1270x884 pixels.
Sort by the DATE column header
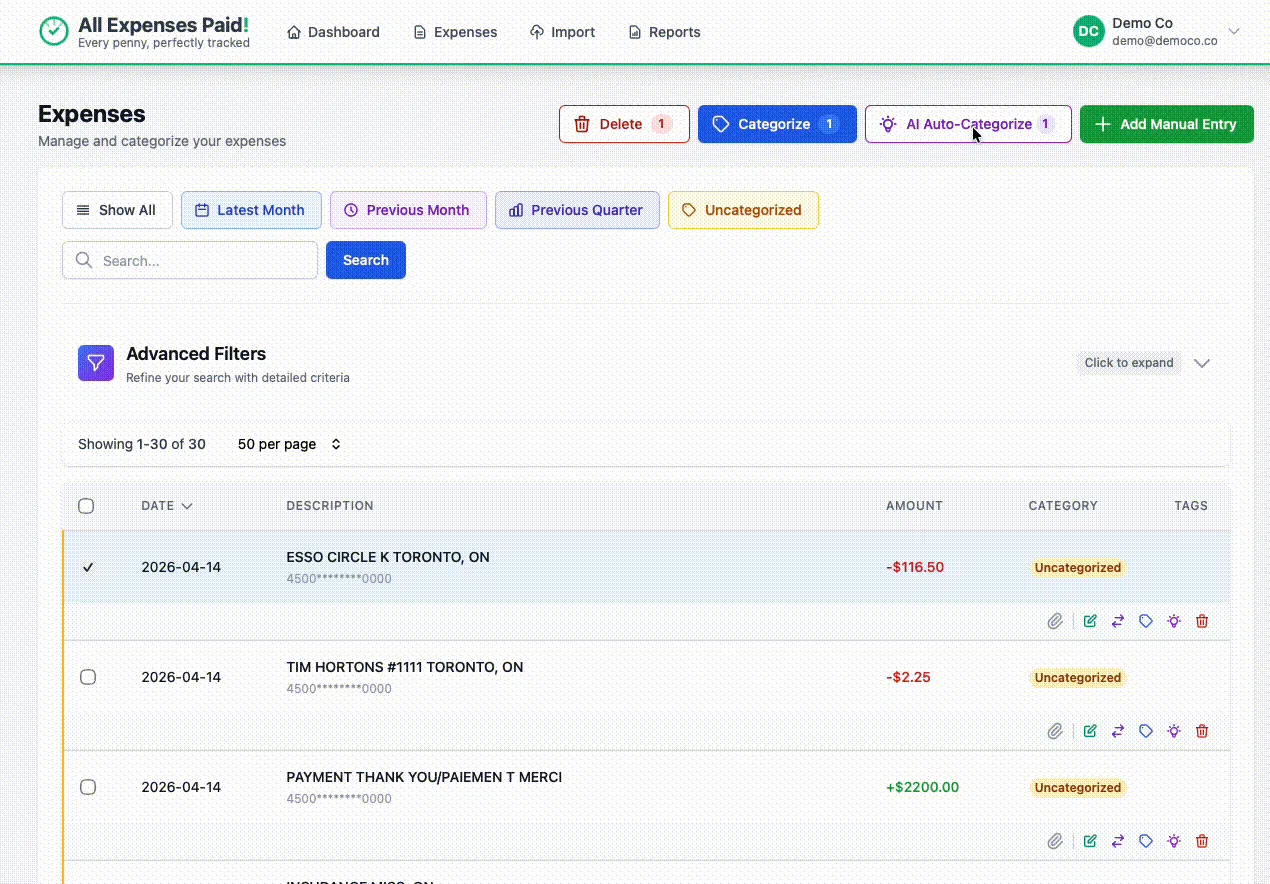click(167, 506)
